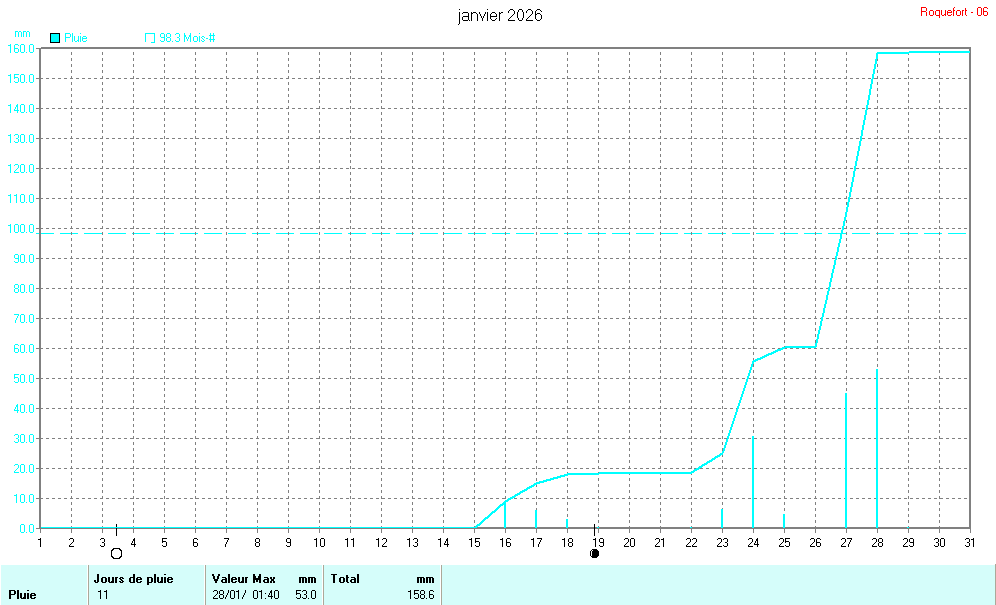Image resolution: width=996 pixels, height=605 pixels.
Task: Select the Valeur Max column header
Action: pos(243,578)
